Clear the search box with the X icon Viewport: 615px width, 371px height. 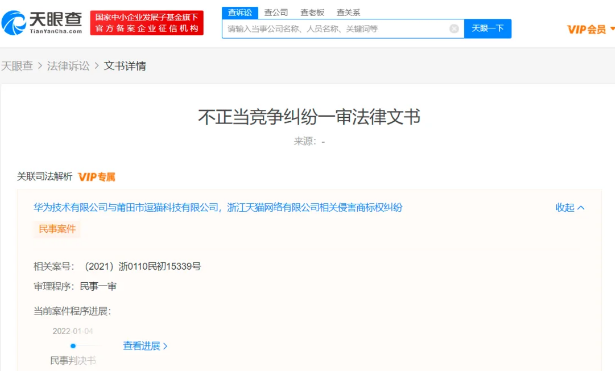454,29
